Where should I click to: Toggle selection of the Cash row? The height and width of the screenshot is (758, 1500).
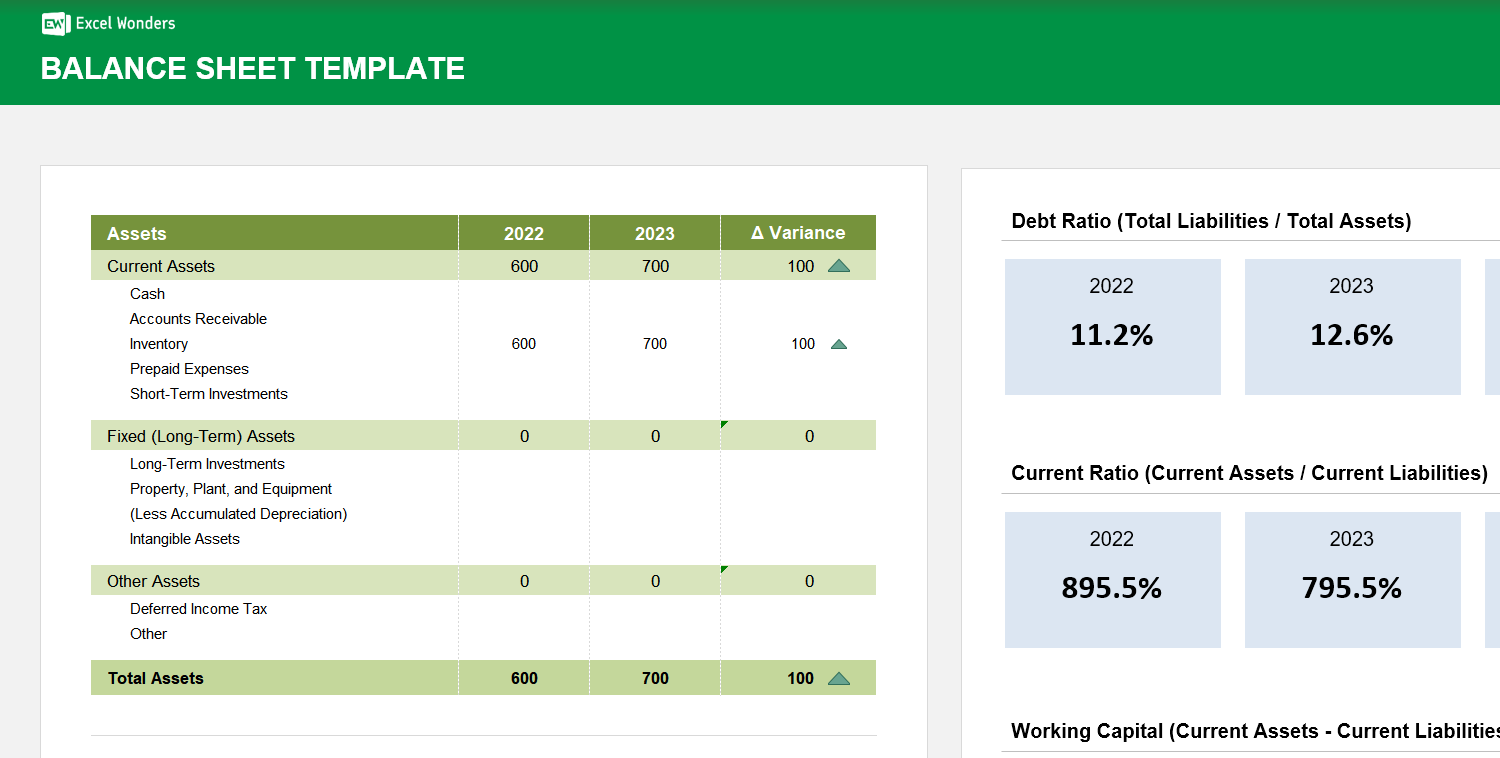point(146,293)
